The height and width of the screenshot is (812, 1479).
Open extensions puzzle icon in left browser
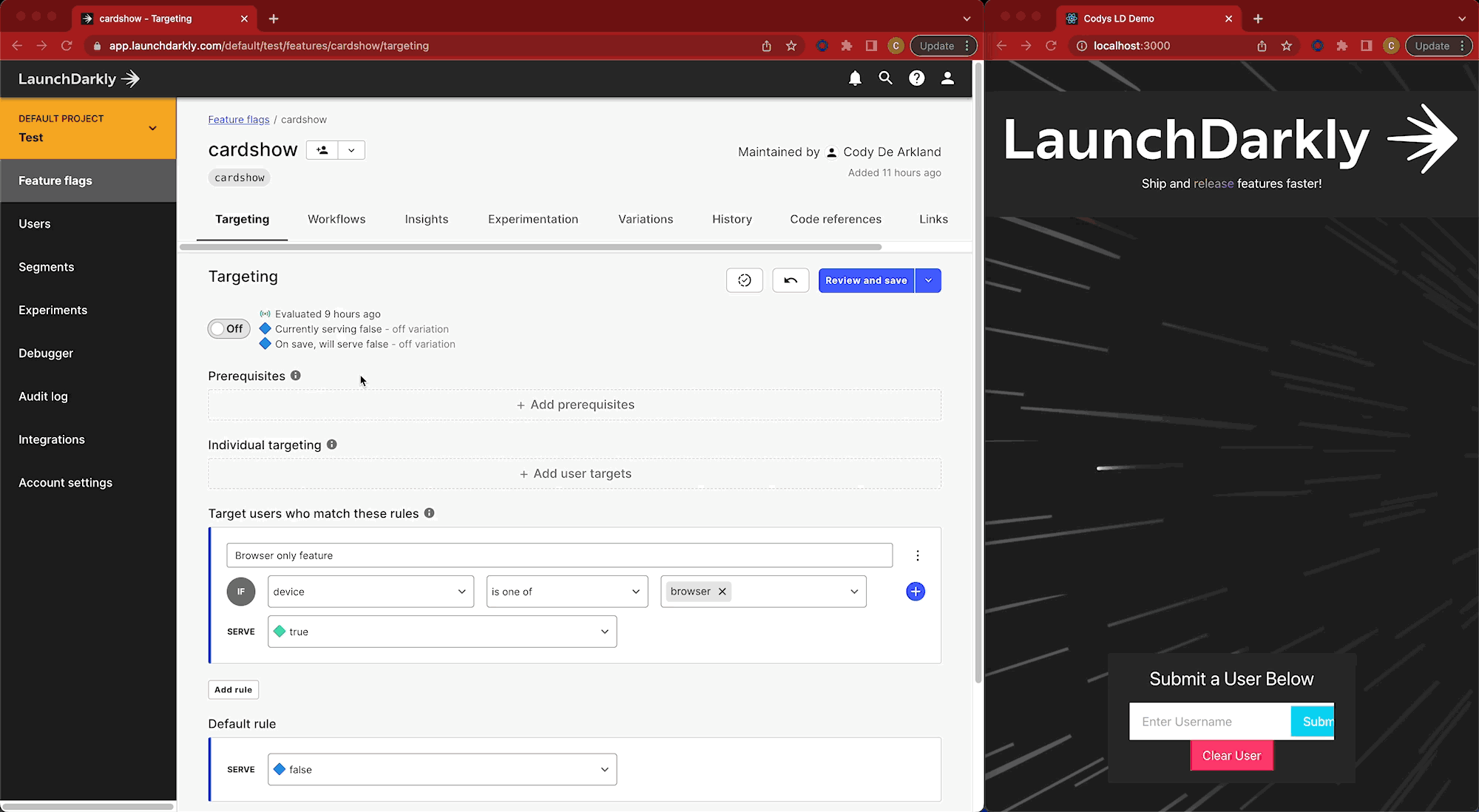[x=847, y=46]
